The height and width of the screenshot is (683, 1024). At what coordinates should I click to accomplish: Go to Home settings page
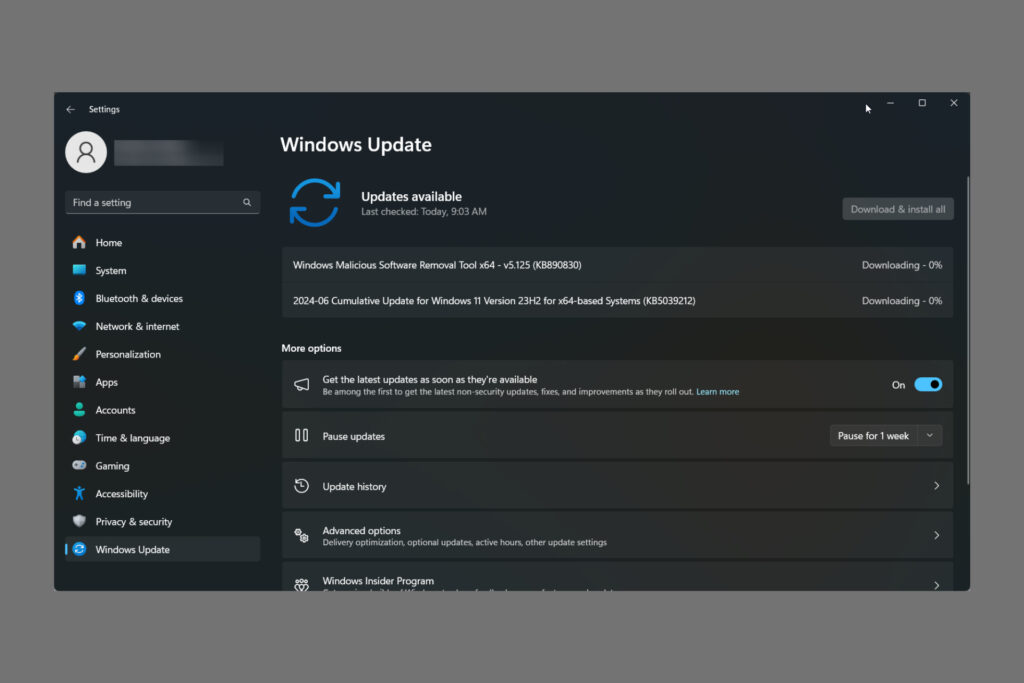coord(163,242)
